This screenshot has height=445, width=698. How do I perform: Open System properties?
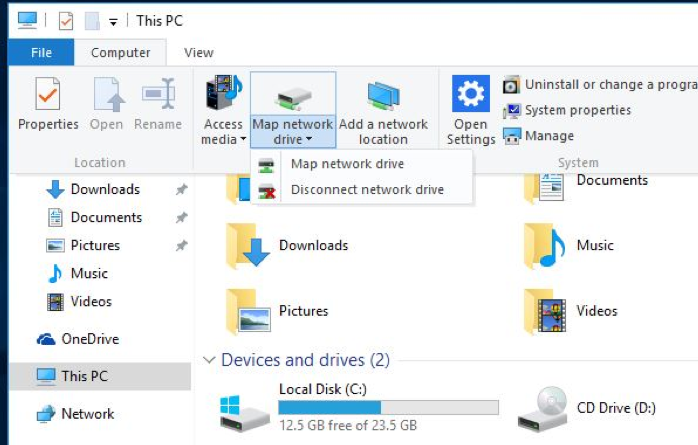(567, 110)
